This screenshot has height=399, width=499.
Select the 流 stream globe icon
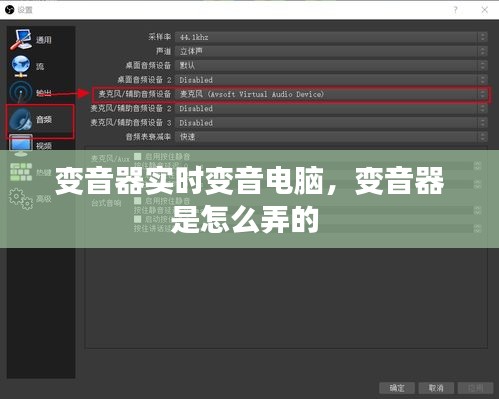click(x=21, y=66)
